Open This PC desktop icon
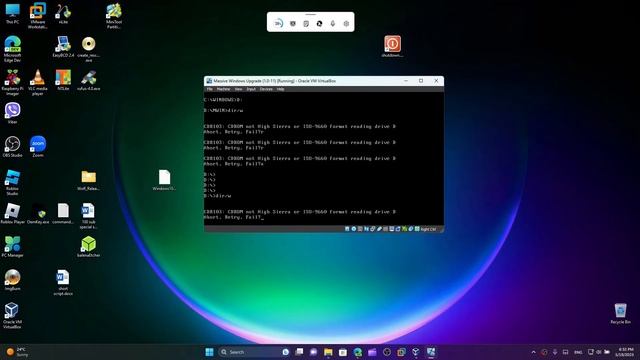 (12, 13)
